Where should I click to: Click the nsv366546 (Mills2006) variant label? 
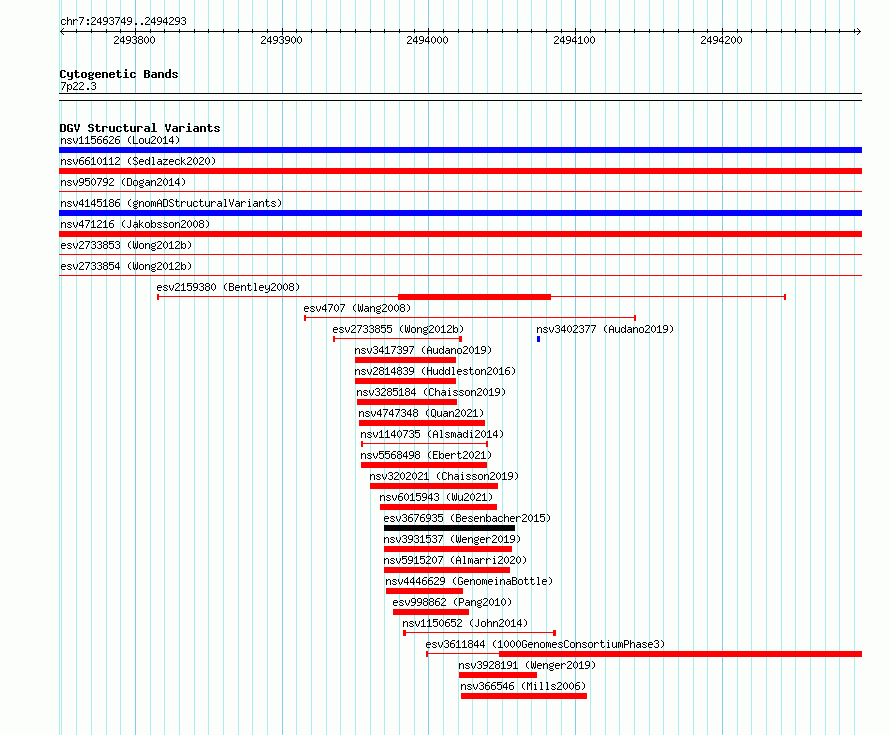(523, 686)
